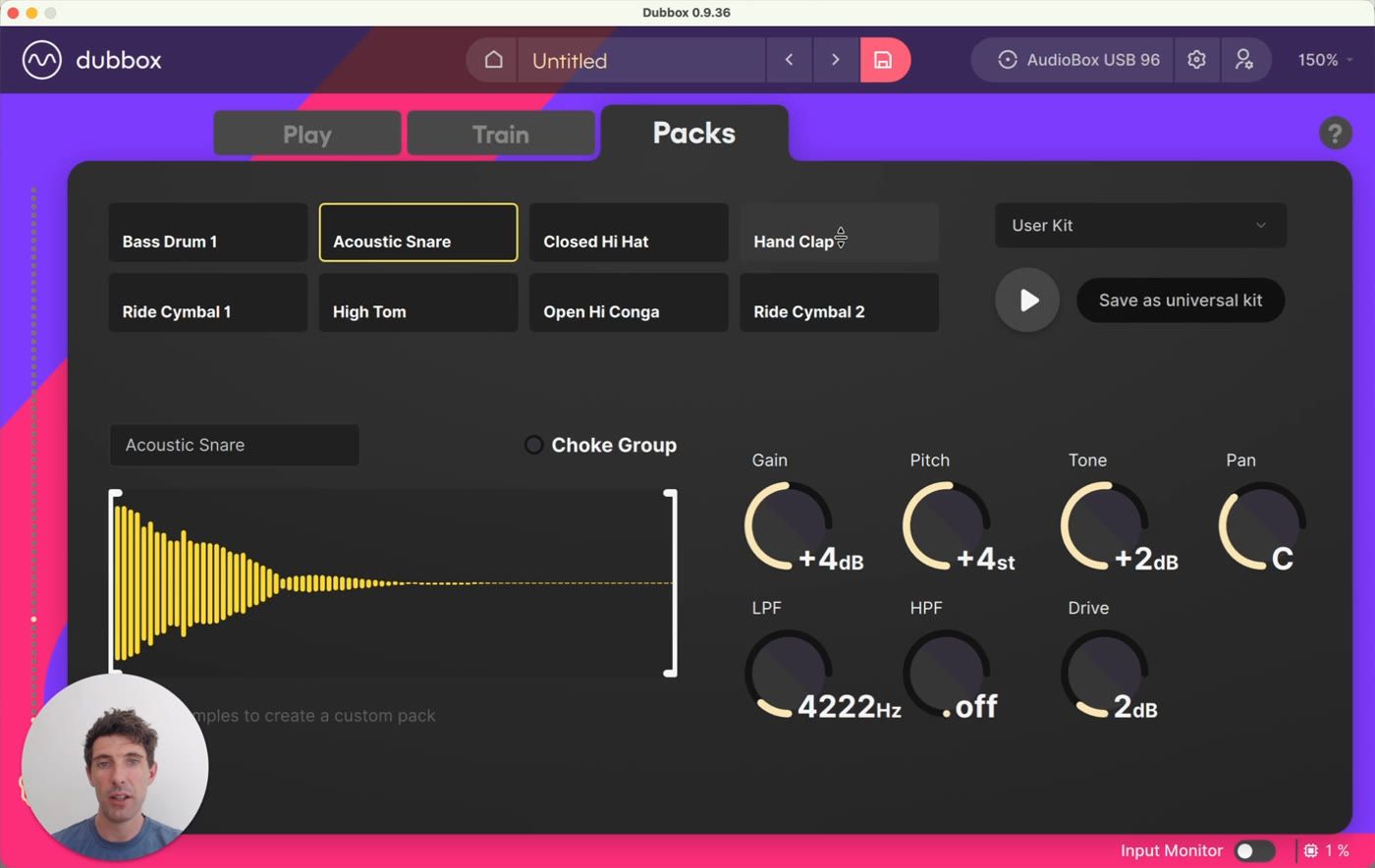The height and width of the screenshot is (868, 1375).
Task: Click AudioBox USB 96 device icon
Action: (x=1007, y=60)
